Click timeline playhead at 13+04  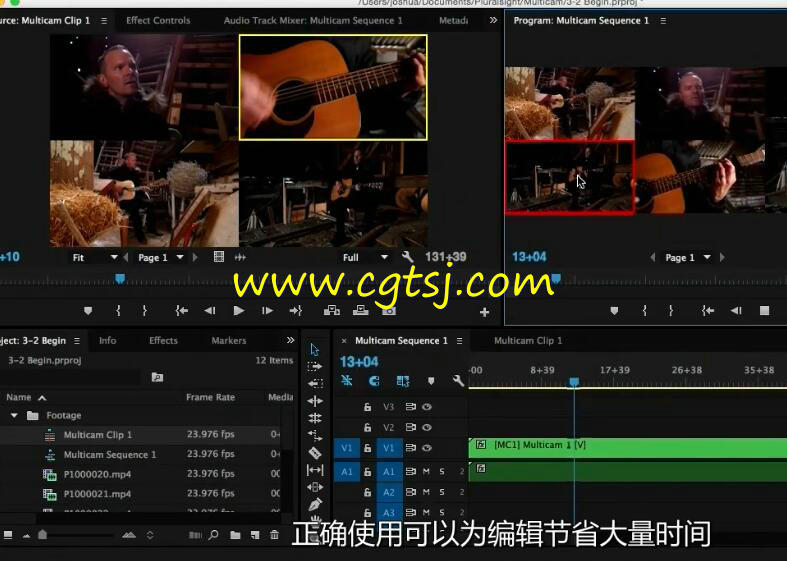pos(574,382)
